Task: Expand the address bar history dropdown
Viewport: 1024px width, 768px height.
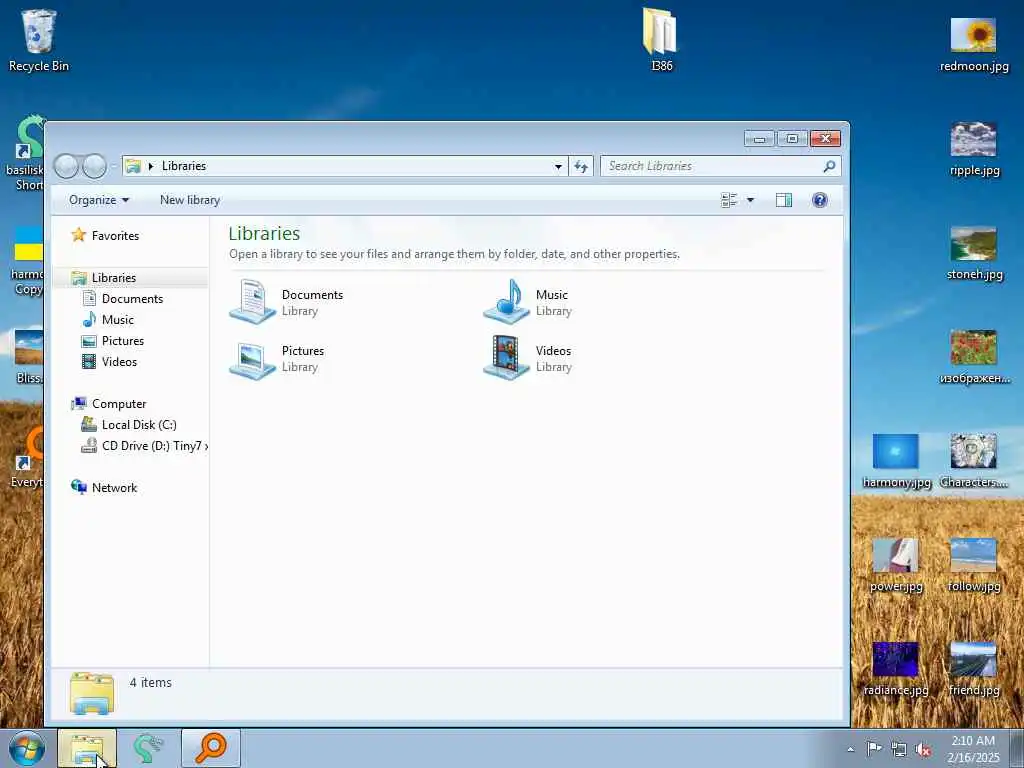Action: [x=558, y=167]
